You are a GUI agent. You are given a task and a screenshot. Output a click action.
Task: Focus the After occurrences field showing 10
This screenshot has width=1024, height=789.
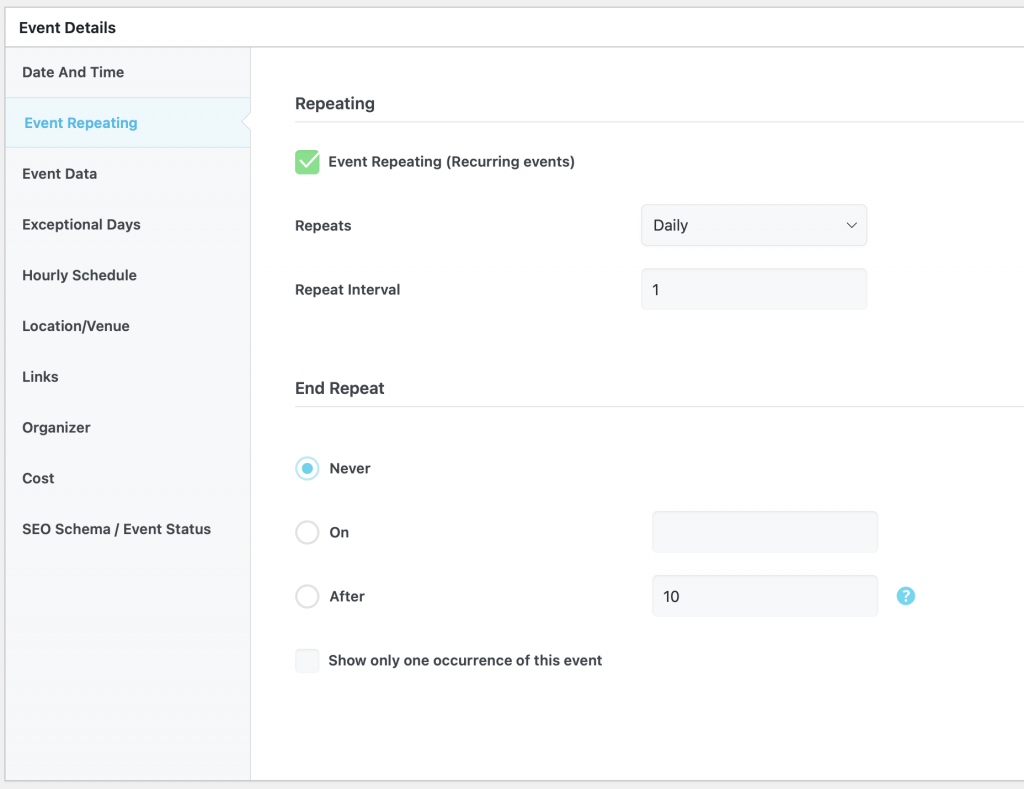764,597
